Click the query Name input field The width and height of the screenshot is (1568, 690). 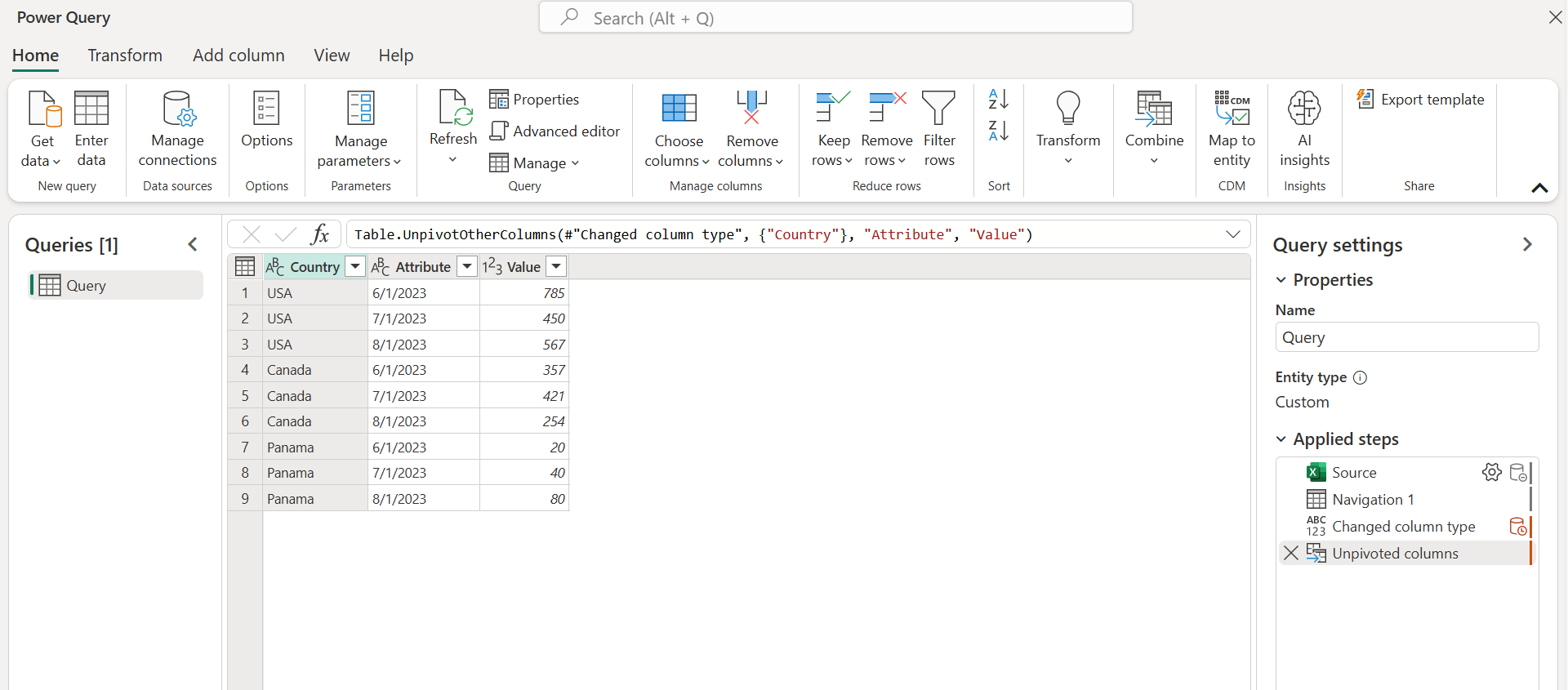[x=1406, y=337]
